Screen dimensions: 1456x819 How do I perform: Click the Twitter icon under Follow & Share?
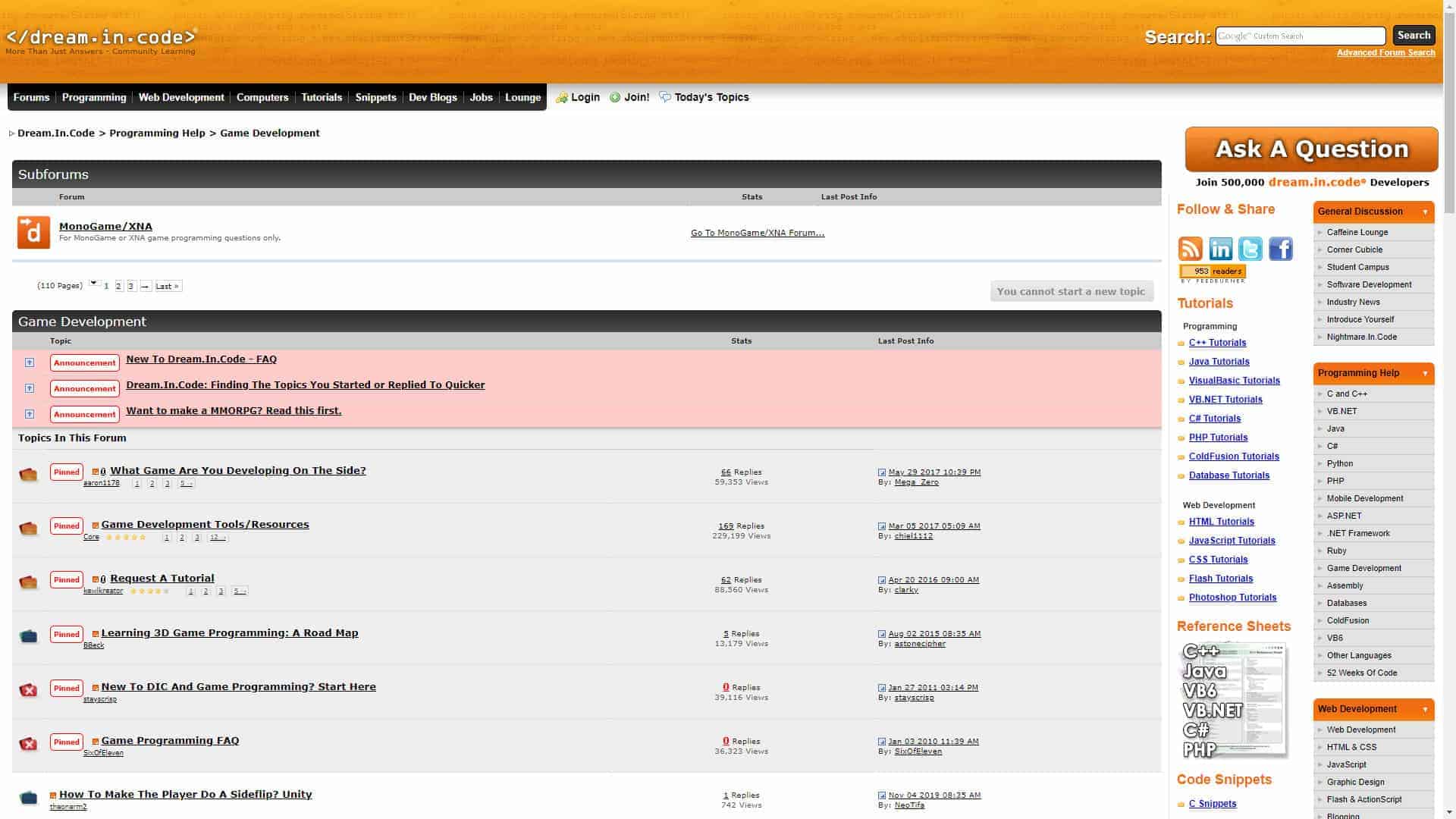(1251, 248)
